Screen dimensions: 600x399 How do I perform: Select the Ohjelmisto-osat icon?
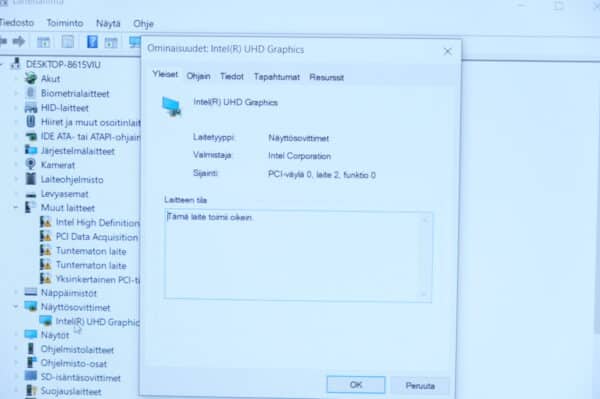click(x=31, y=363)
